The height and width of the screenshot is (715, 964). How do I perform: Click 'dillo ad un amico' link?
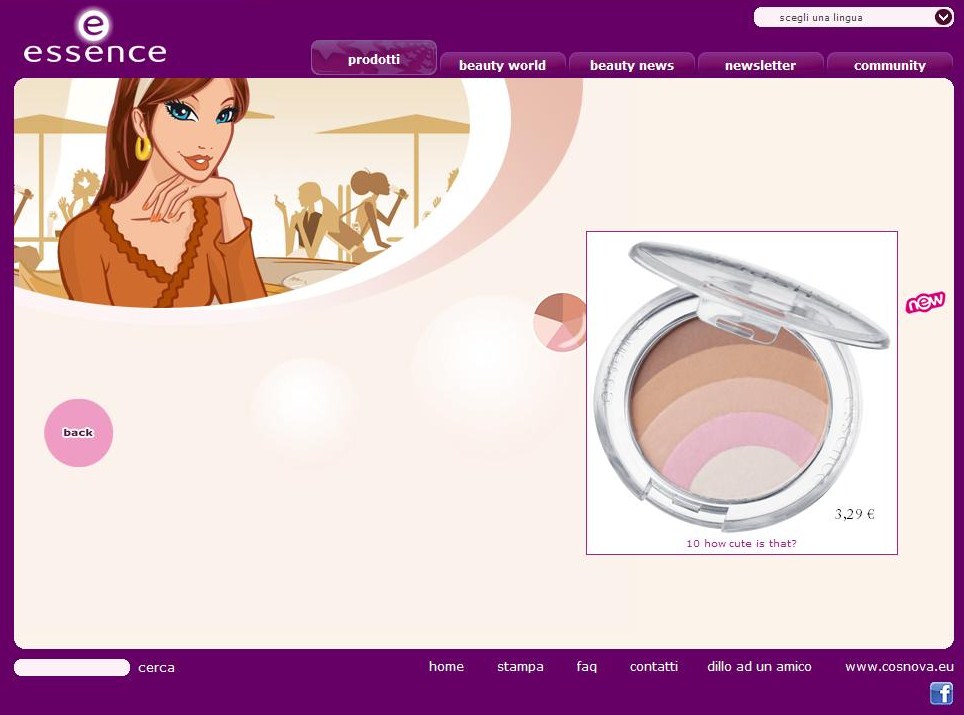tap(759, 666)
